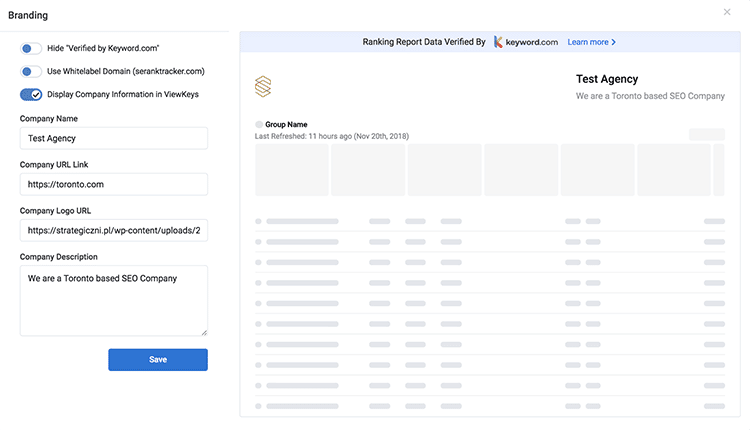Screen dimensions: 750x430
Task: Close the Branding dialog
Action: 727,12
